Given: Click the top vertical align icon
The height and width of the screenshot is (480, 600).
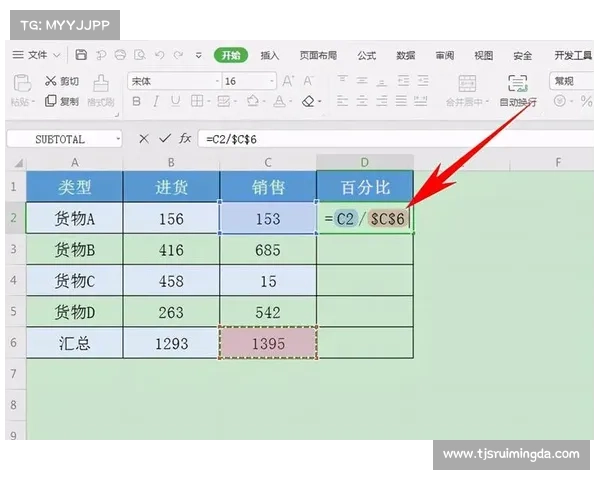Looking at the screenshot, I should (342, 81).
